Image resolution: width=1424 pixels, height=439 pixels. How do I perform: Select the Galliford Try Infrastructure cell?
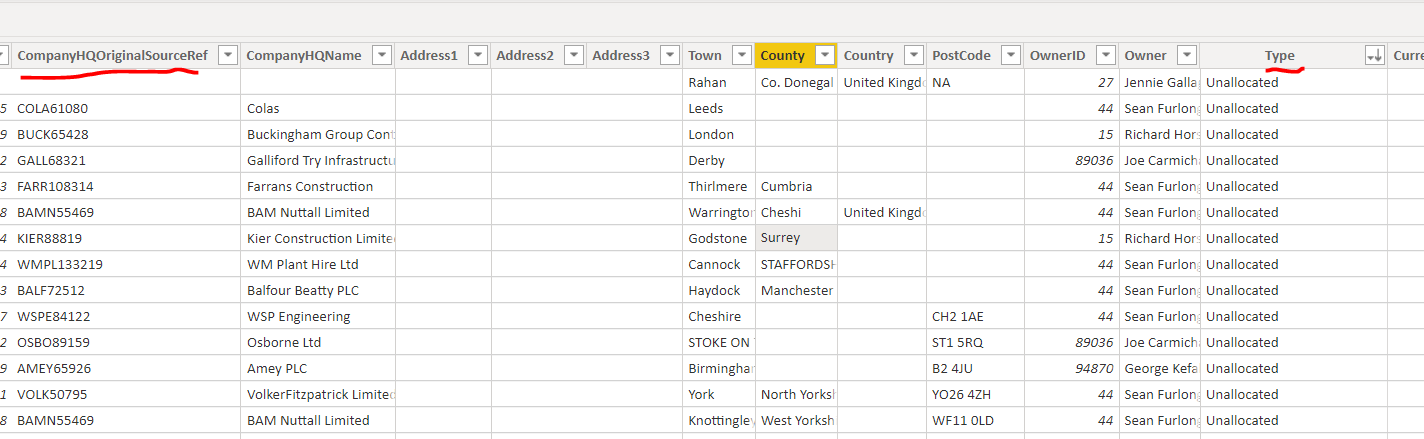(x=318, y=160)
